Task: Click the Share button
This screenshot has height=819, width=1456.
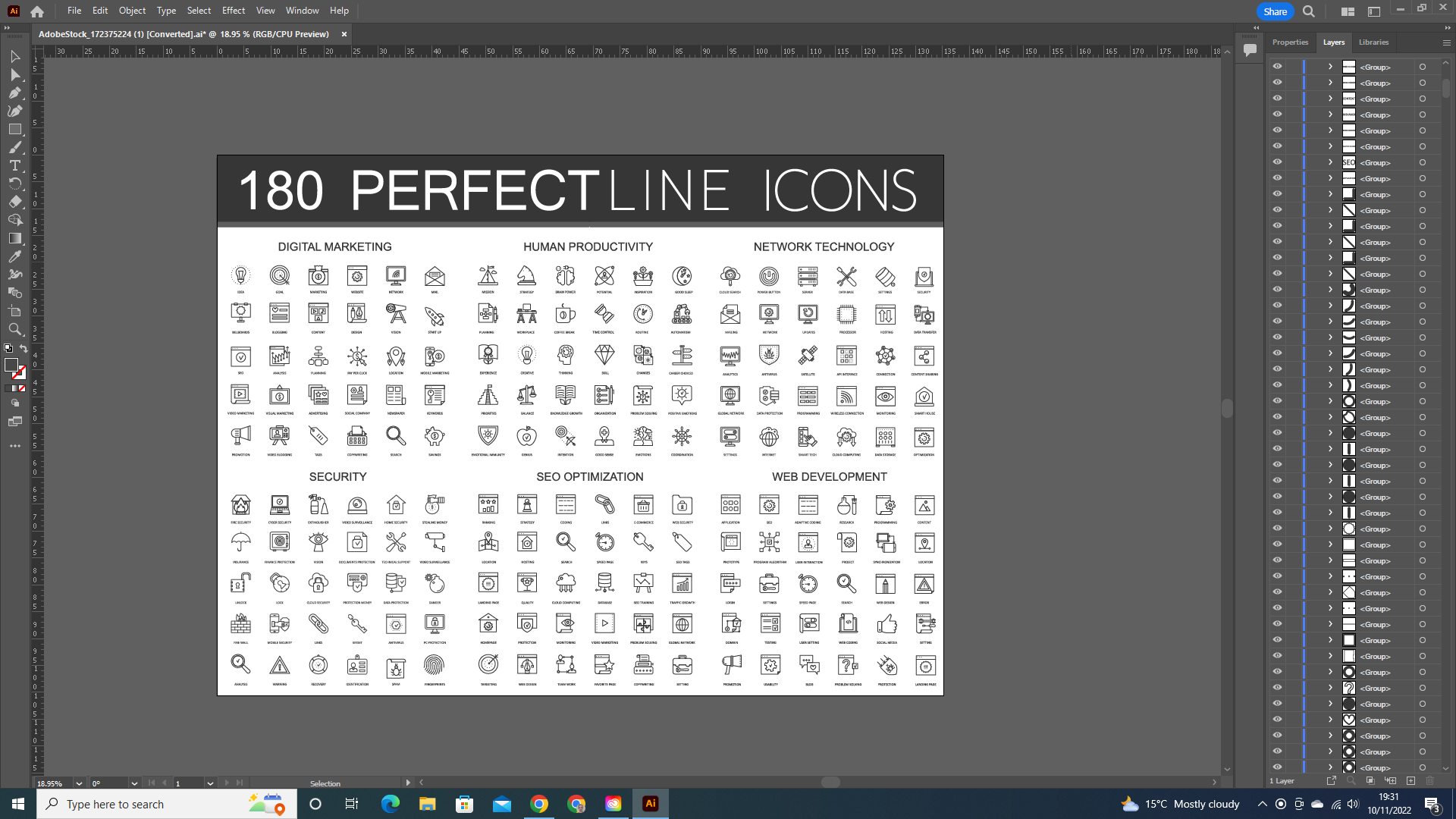Action: (1275, 12)
